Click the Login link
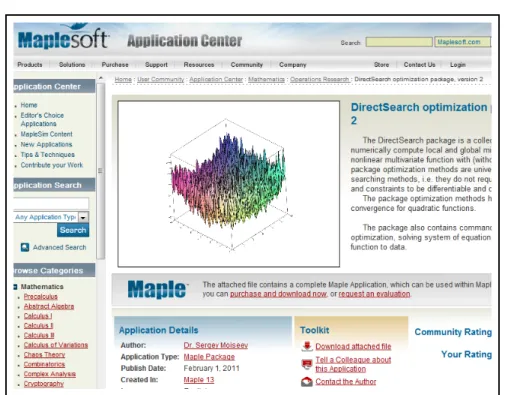 (458, 65)
